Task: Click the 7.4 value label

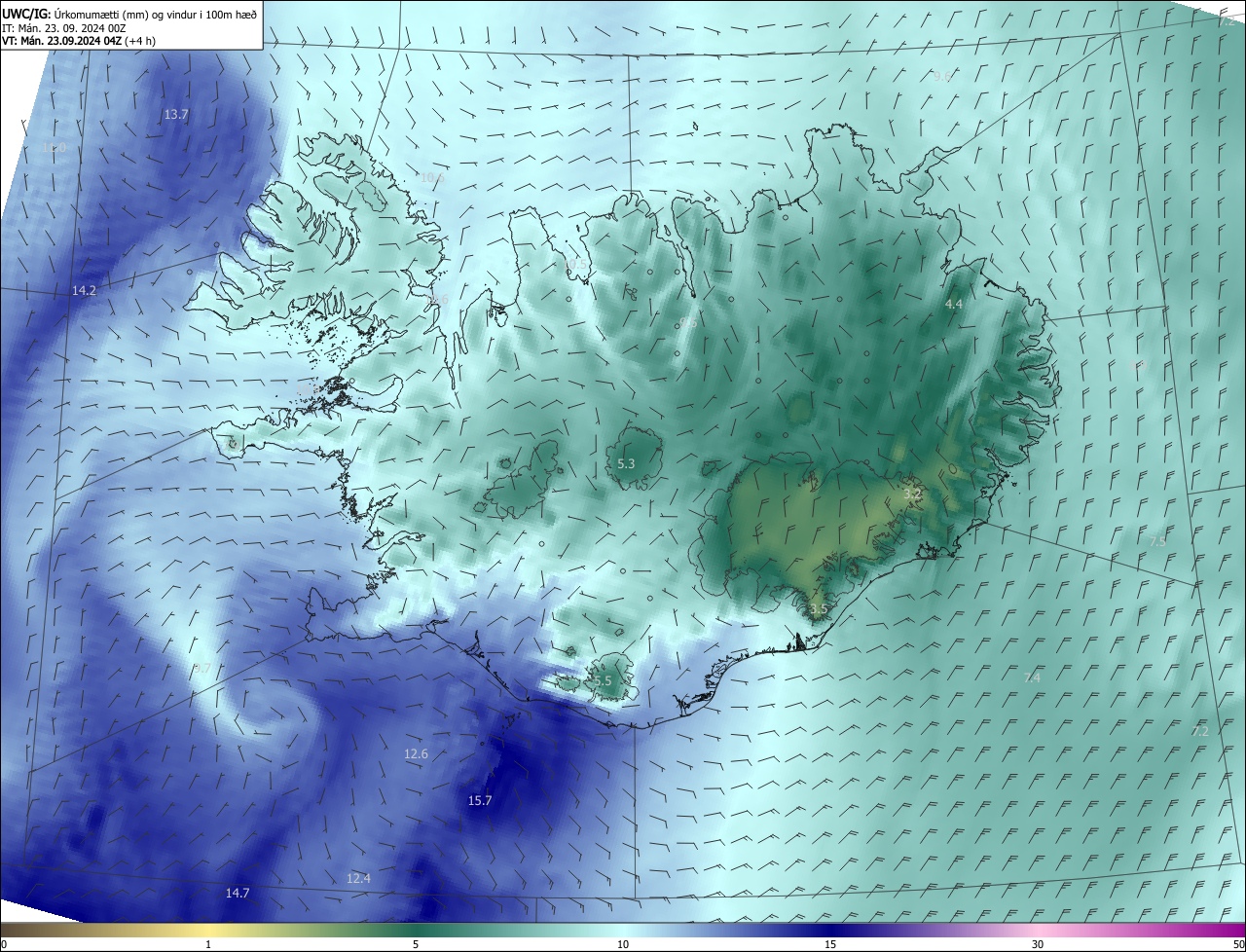Action: (1033, 677)
